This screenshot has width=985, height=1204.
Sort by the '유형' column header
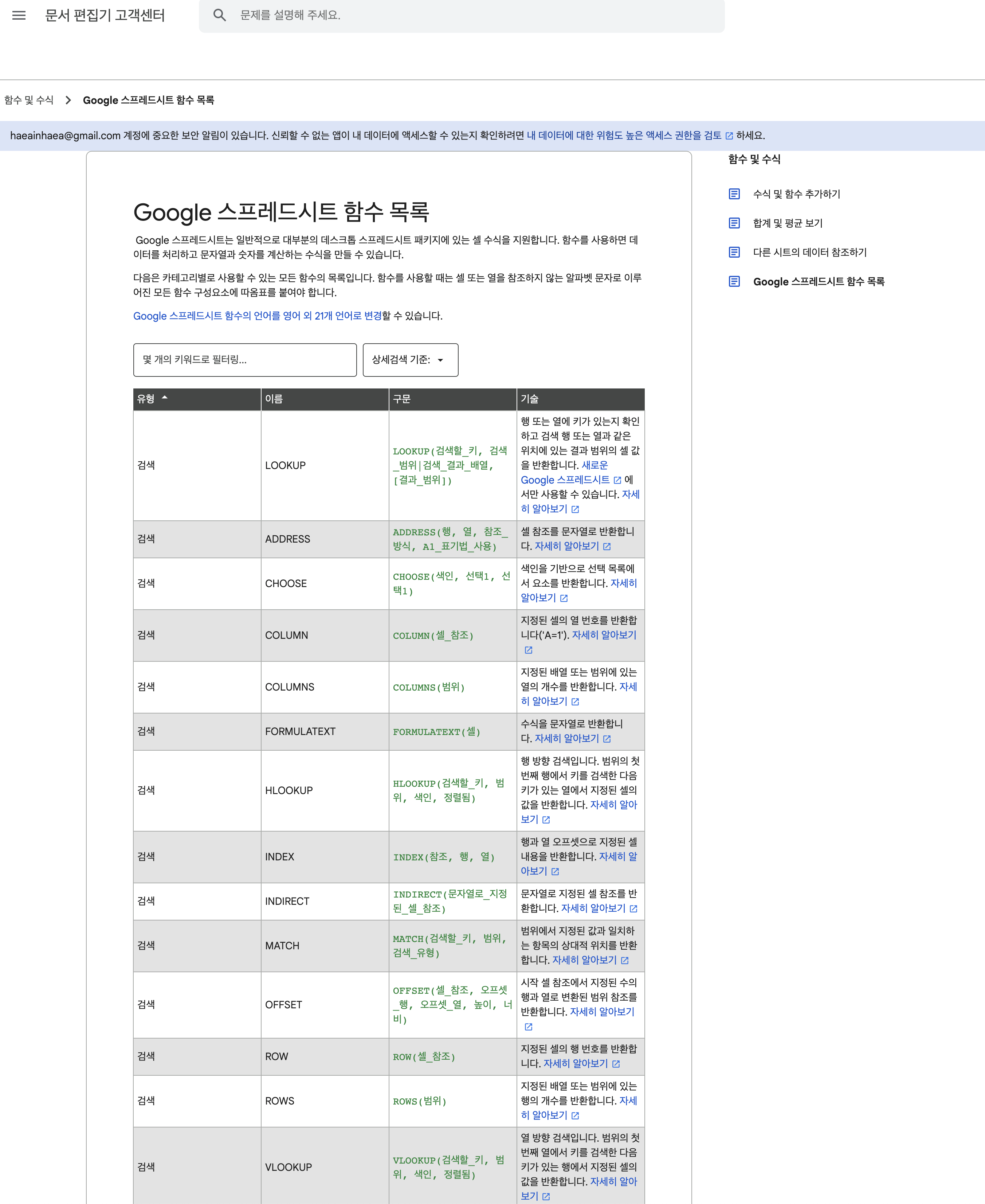[197, 399]
